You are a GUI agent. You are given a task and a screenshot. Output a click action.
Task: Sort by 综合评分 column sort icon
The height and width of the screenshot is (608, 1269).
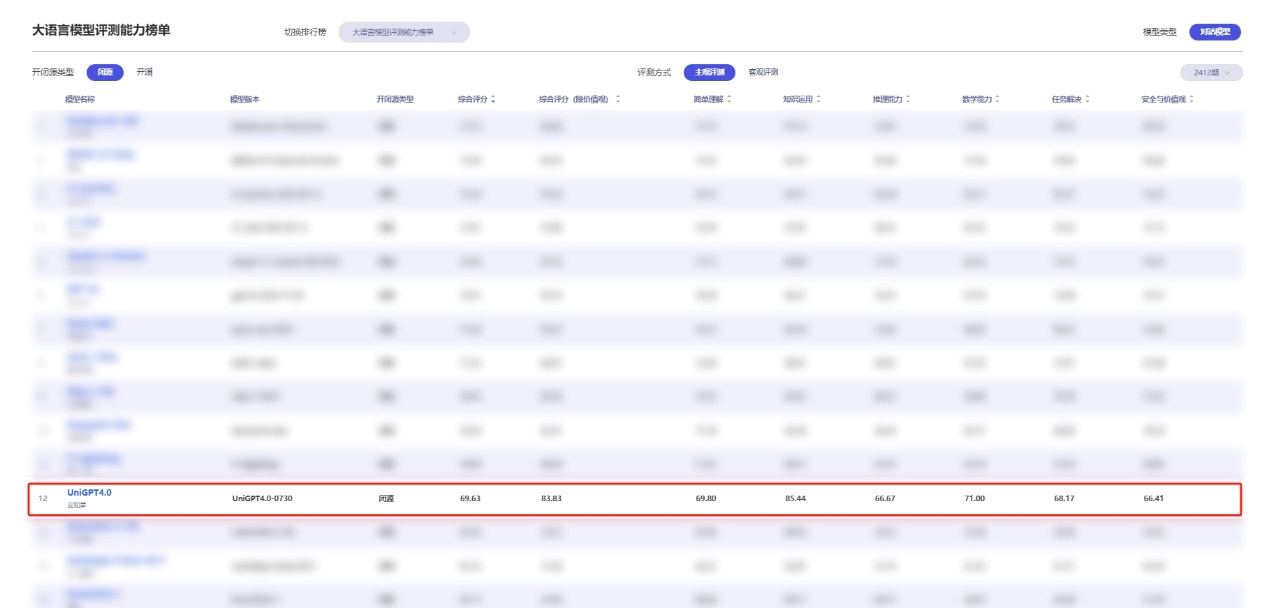point(493,99)
